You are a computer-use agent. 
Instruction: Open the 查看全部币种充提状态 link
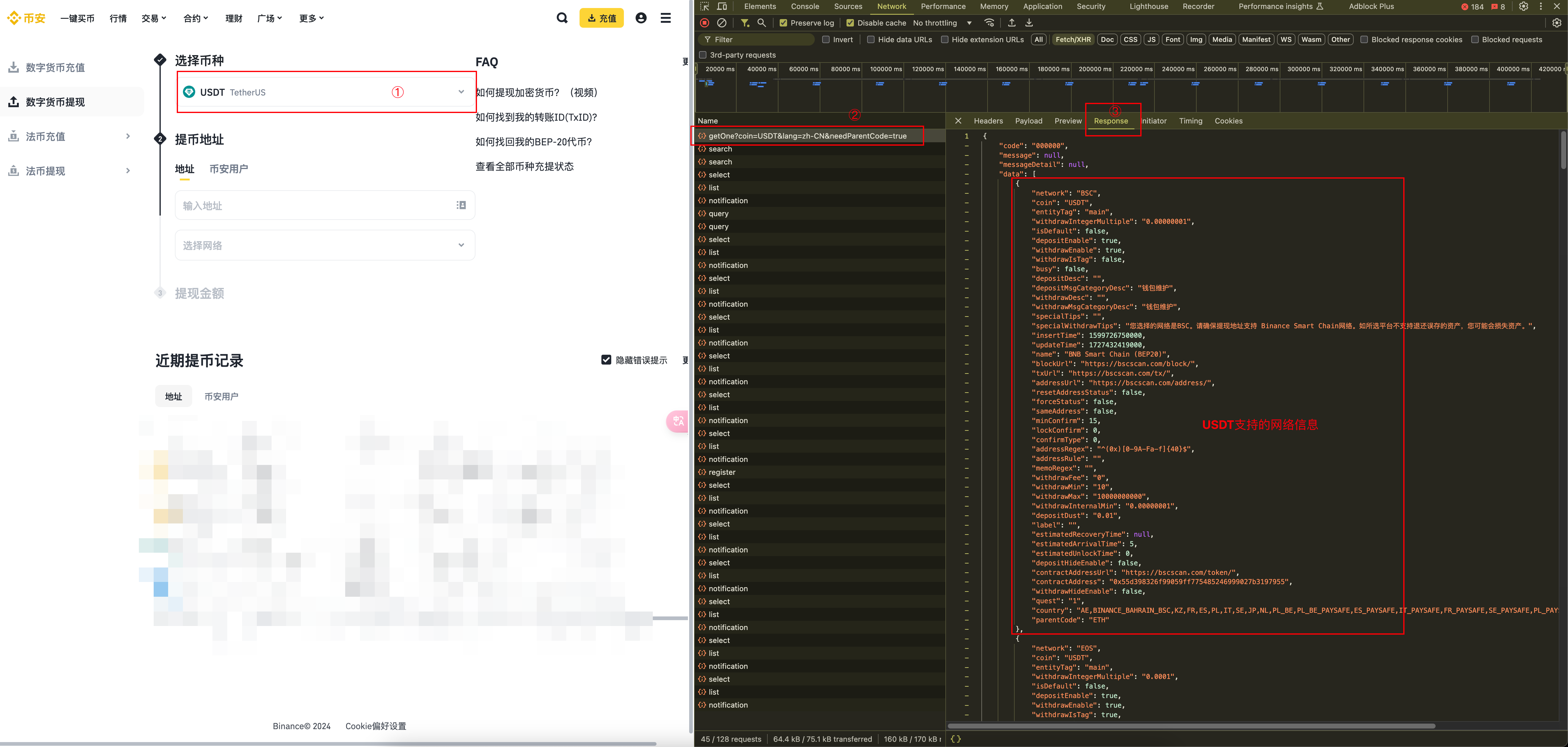click(524, 167)
